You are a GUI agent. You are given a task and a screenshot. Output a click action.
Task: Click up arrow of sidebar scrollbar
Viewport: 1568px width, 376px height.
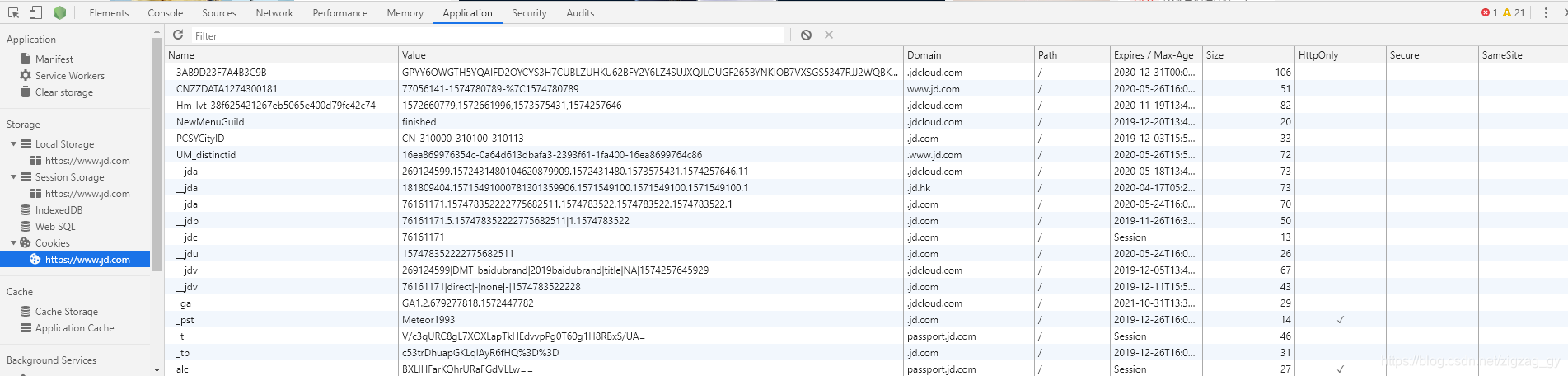click(x=157, y=31)
